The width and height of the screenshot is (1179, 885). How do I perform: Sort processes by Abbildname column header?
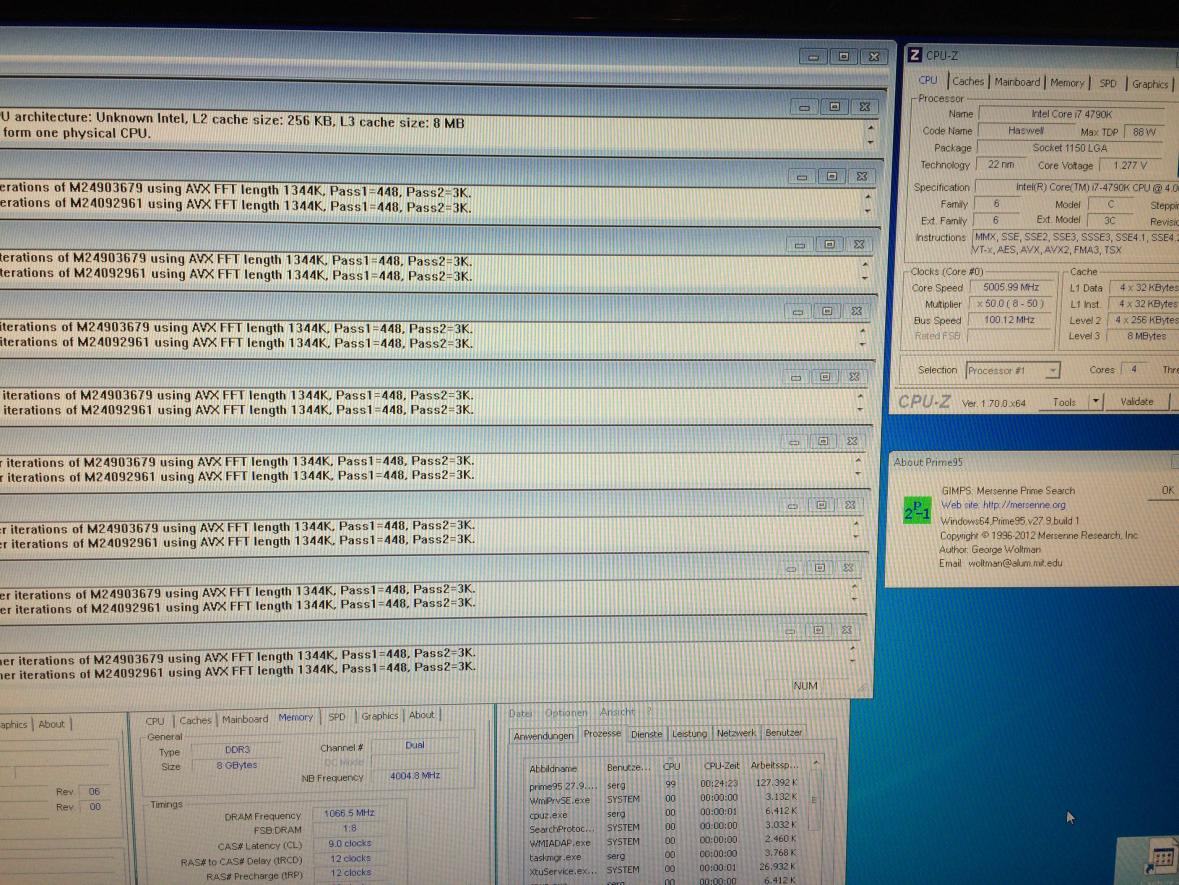[553, 768]
